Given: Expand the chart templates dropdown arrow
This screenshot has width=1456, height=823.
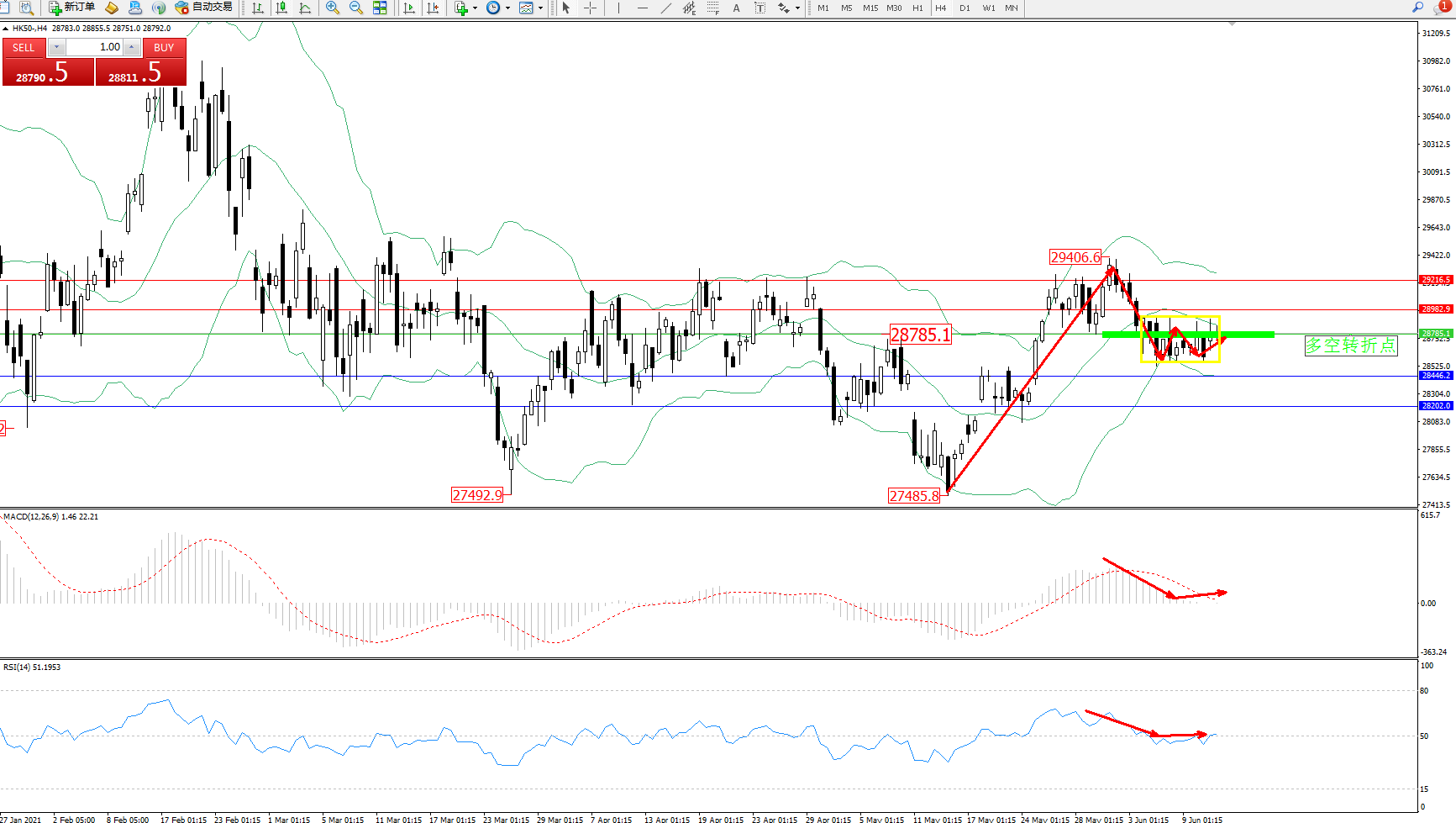Looking at the screenshot, I should [x=540, y=8].
